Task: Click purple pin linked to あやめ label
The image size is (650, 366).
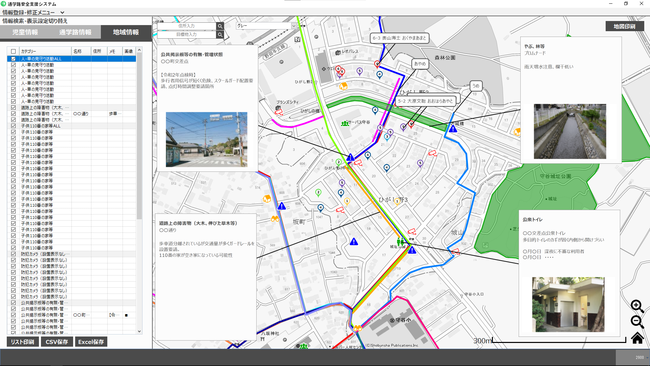Action: click(403, 127)
